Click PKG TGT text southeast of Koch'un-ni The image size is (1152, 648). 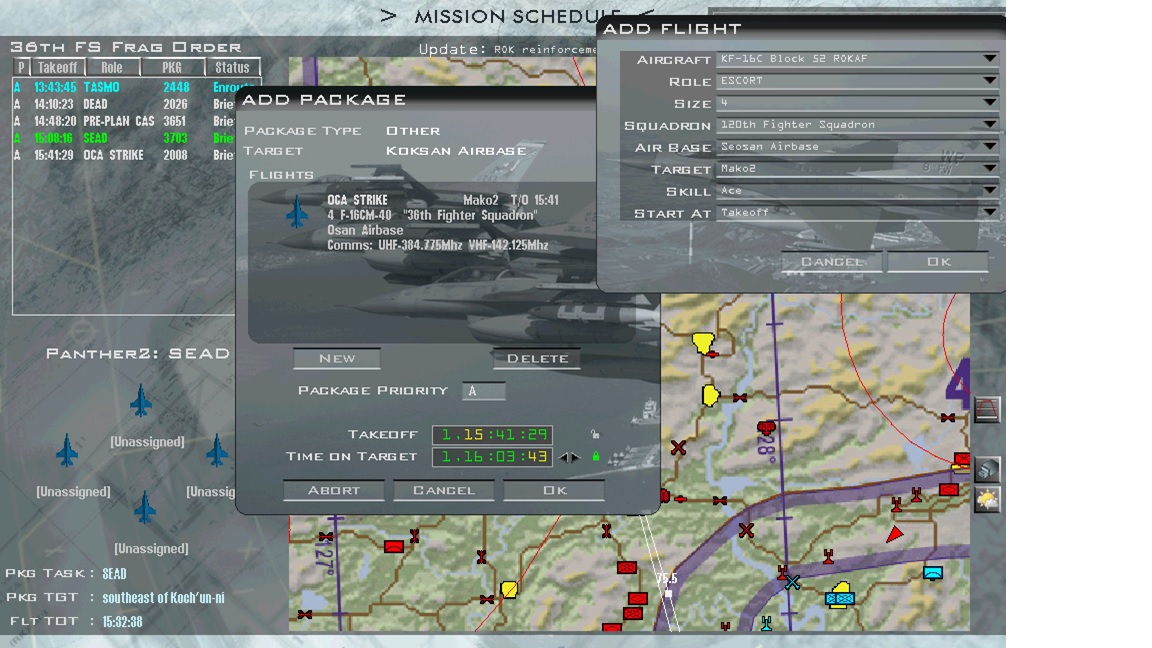tap(163, 598)
